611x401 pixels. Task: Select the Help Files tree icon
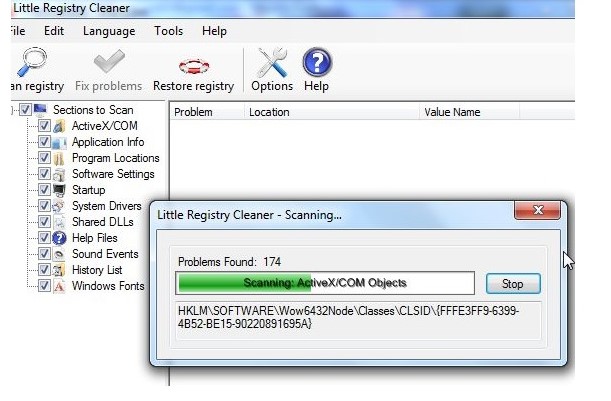pos(59,238)
